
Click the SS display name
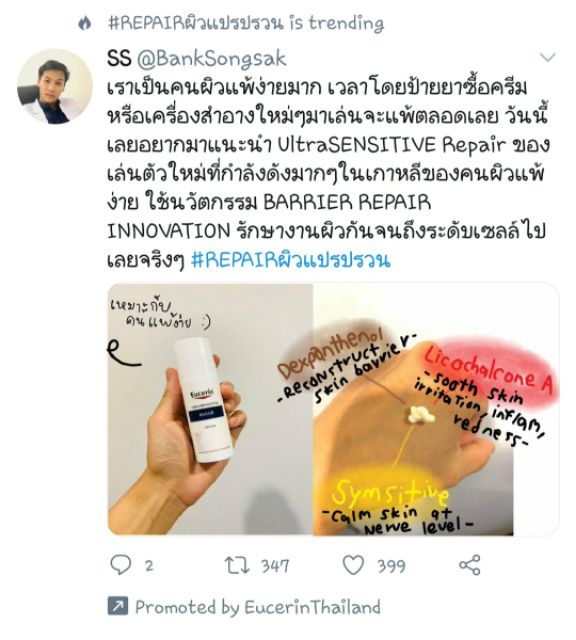coord(119,59)
